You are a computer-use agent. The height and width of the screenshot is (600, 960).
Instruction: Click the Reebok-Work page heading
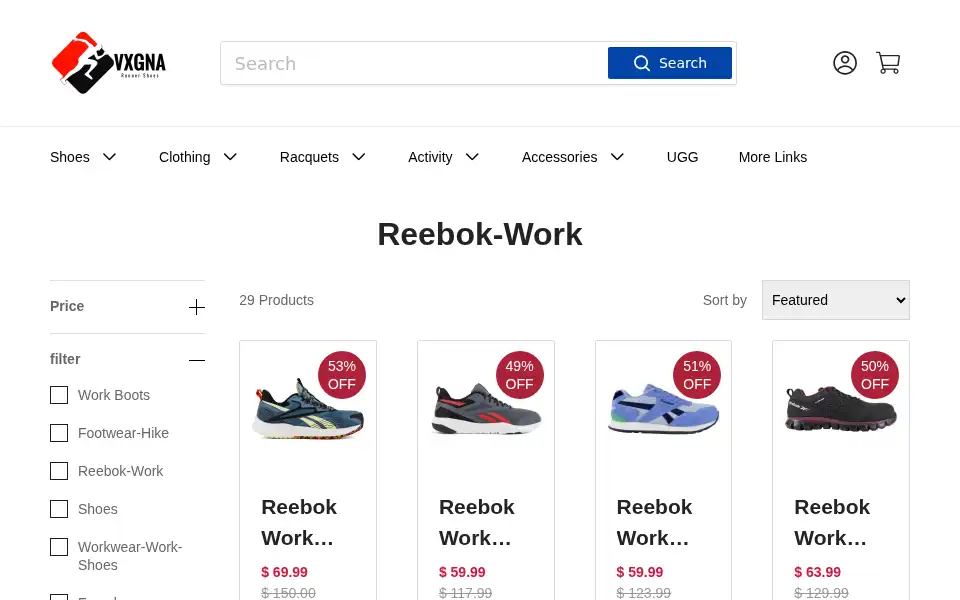point(480,234)
